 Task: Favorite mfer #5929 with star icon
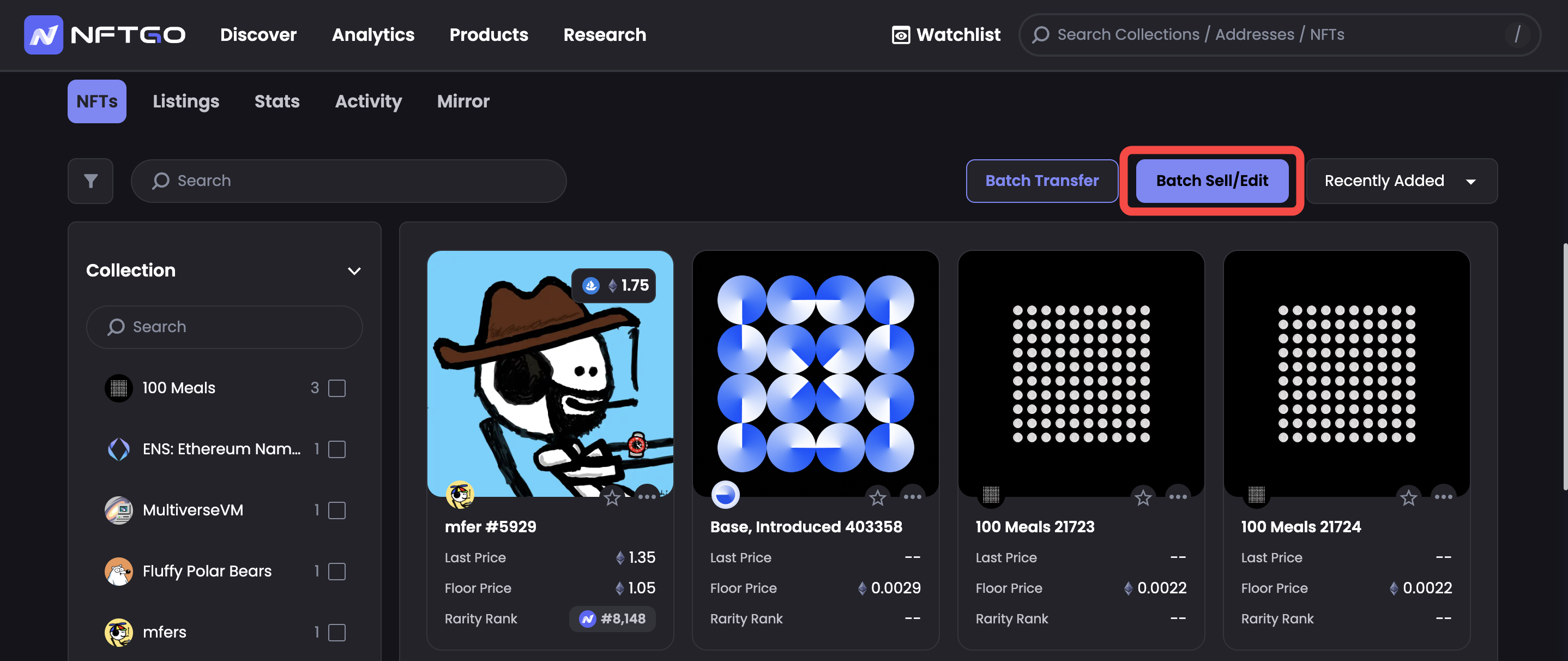(612, 498)
